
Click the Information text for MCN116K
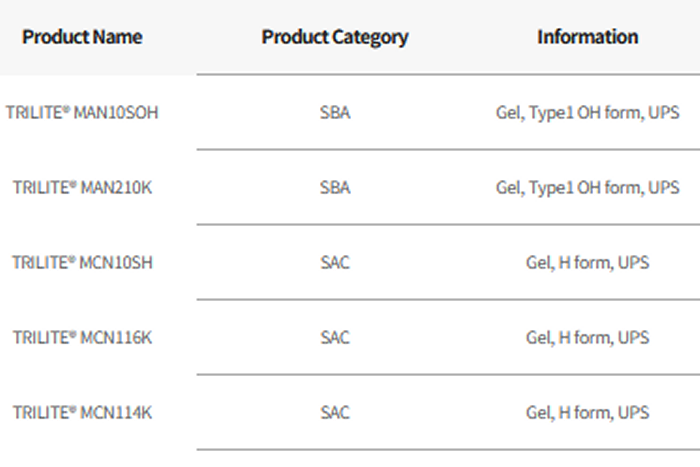(x=587, y=337)
